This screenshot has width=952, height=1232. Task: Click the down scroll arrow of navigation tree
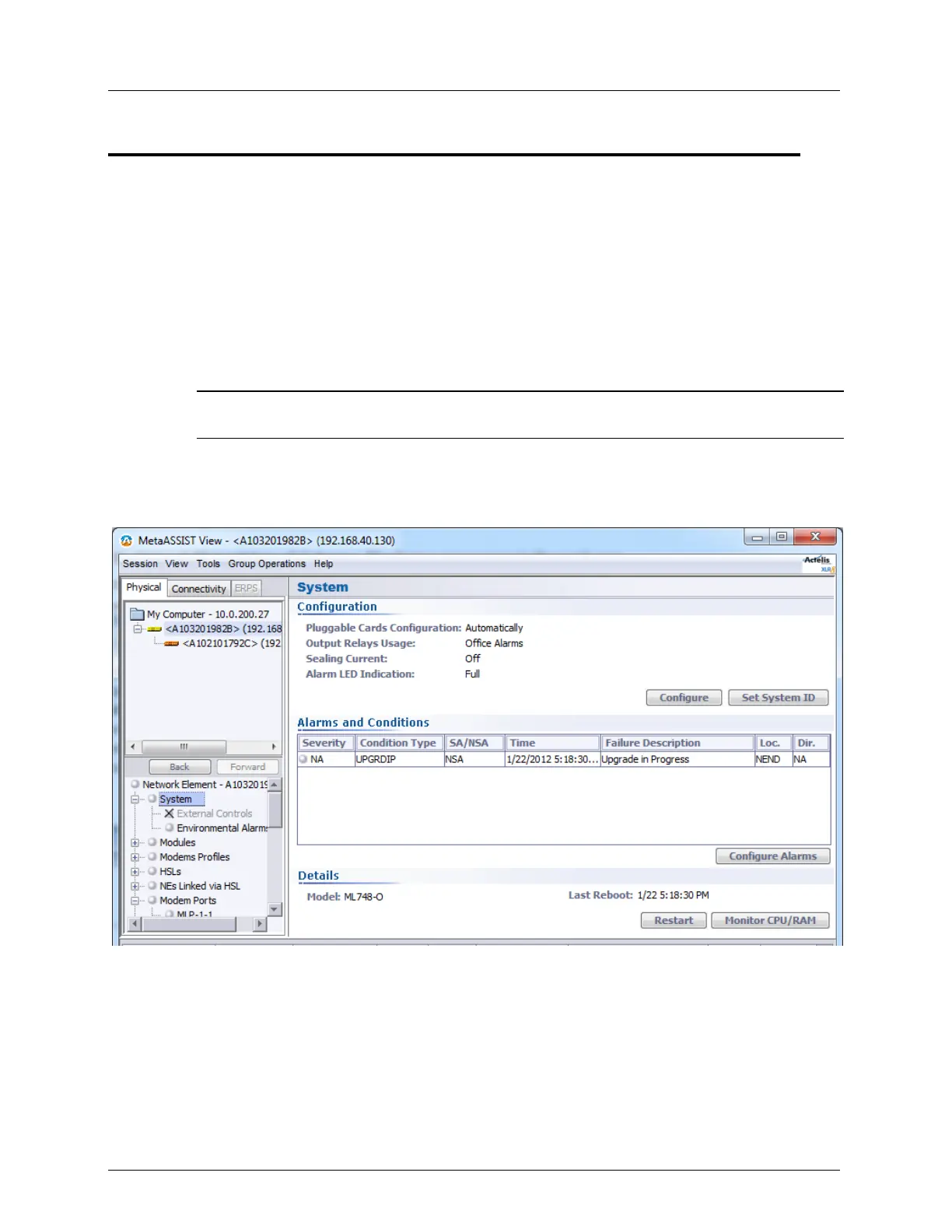(275, 908)
